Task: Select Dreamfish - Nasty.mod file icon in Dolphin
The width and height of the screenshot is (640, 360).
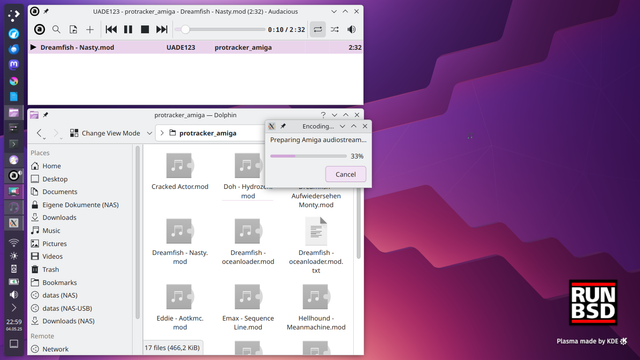Action: [180, 231]
